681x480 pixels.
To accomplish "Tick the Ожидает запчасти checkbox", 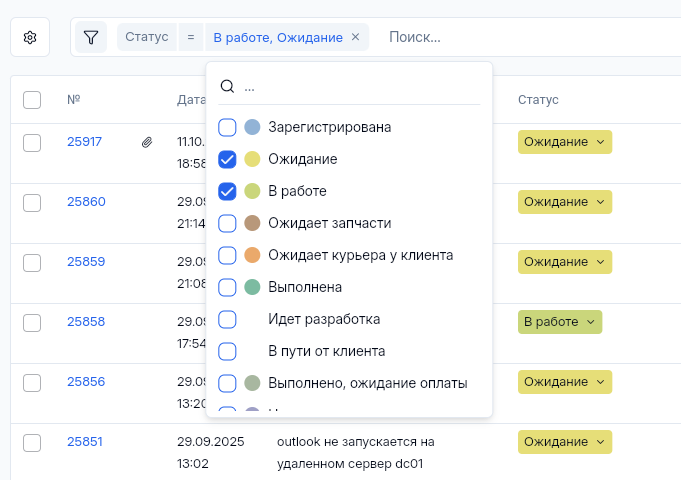I will [227, 223].
